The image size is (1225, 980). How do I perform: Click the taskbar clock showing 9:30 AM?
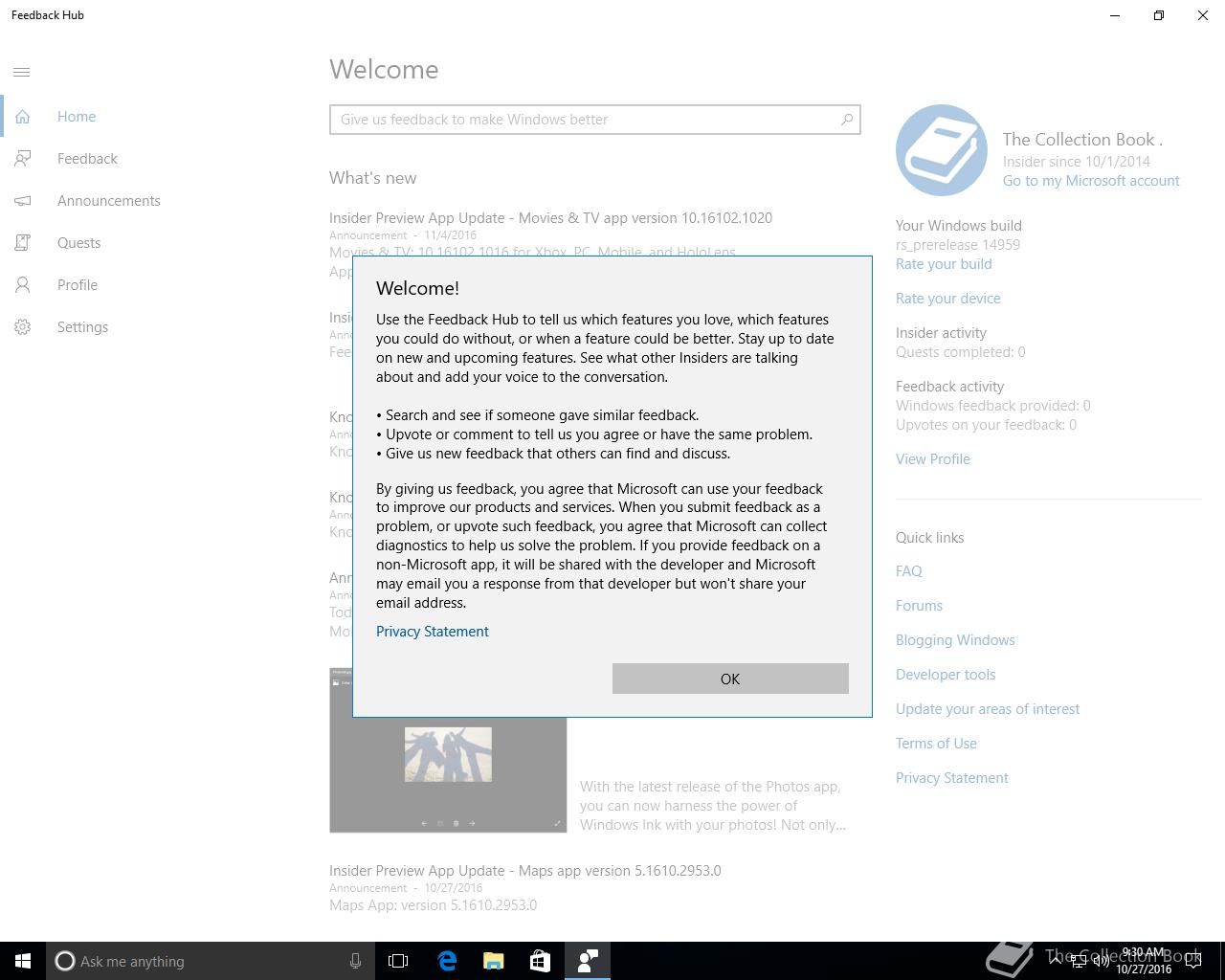(x=1144, y=961)
